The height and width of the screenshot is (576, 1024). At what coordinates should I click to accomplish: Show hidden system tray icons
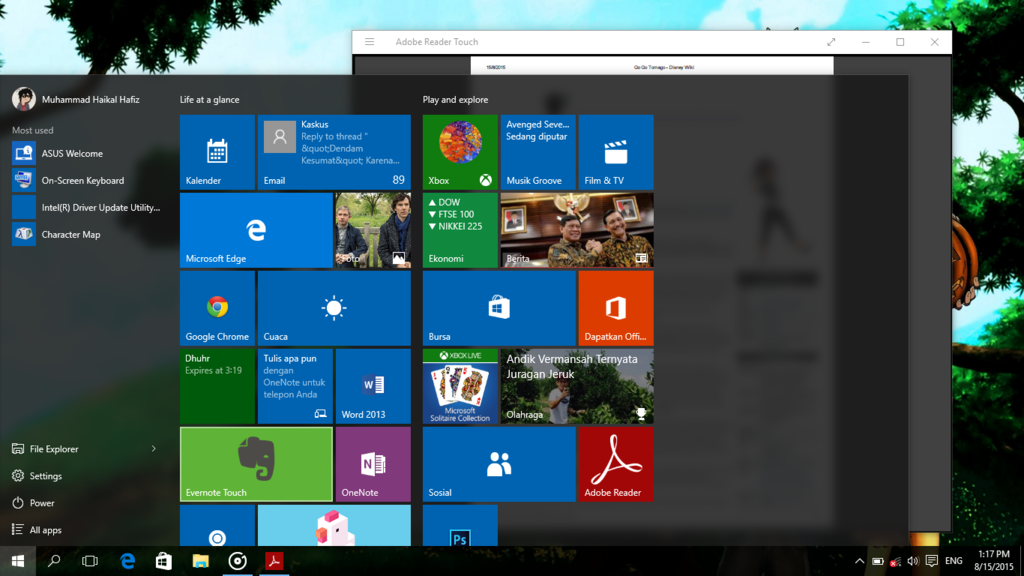[x=859, y=561]
